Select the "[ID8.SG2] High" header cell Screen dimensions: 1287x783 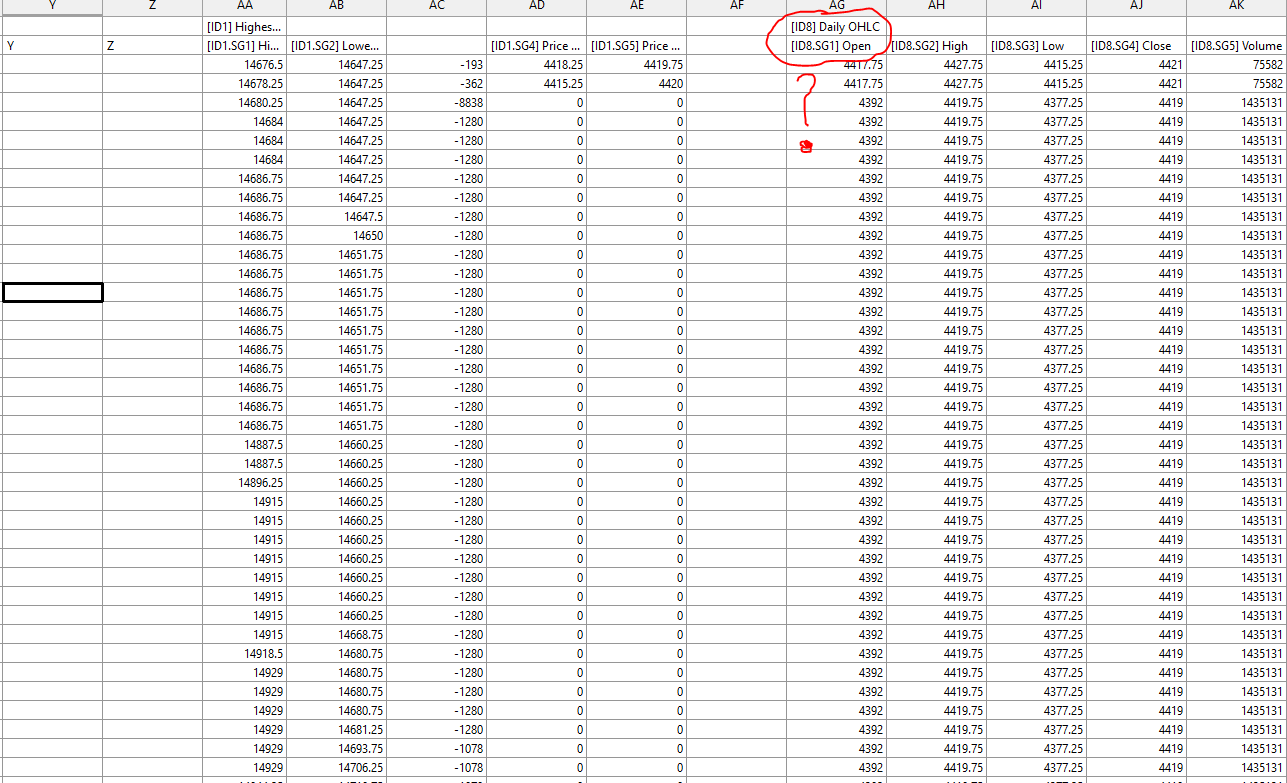(x=936, y=46)
